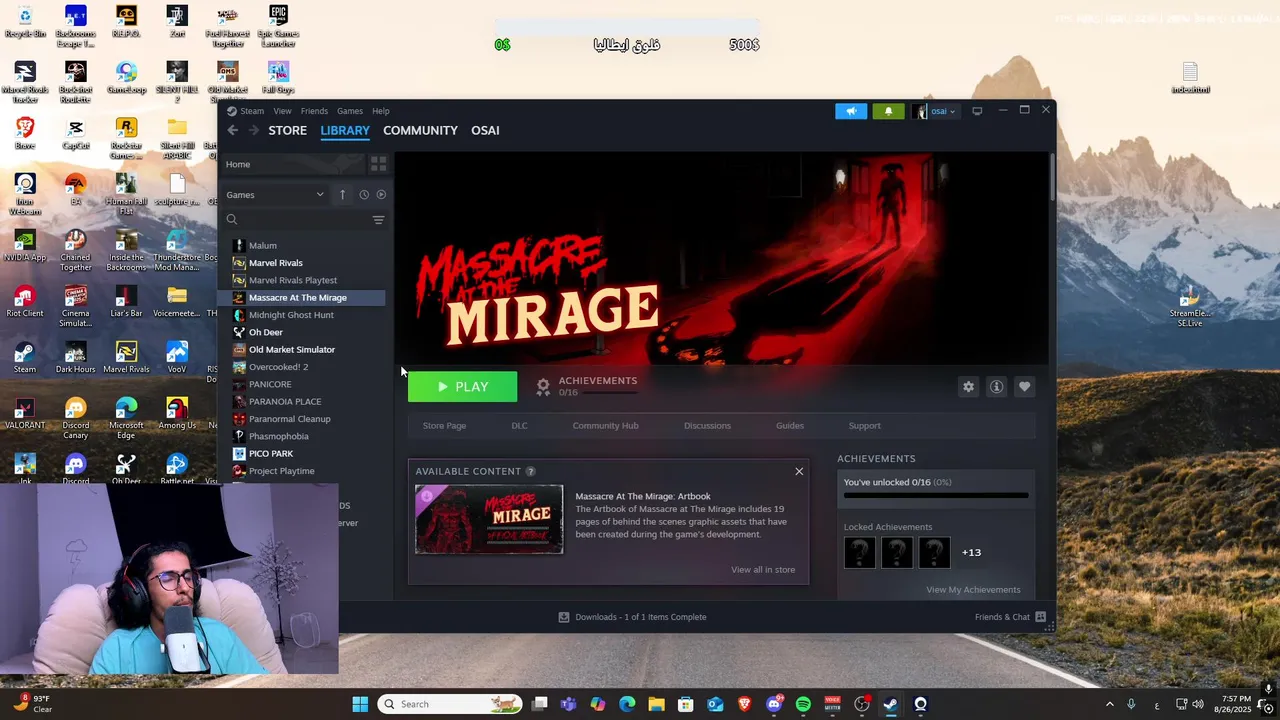Image resolution: width=1280 pixels, height=720 pixels.
Task: Open the Friends menu
Action: pos(314,111)
